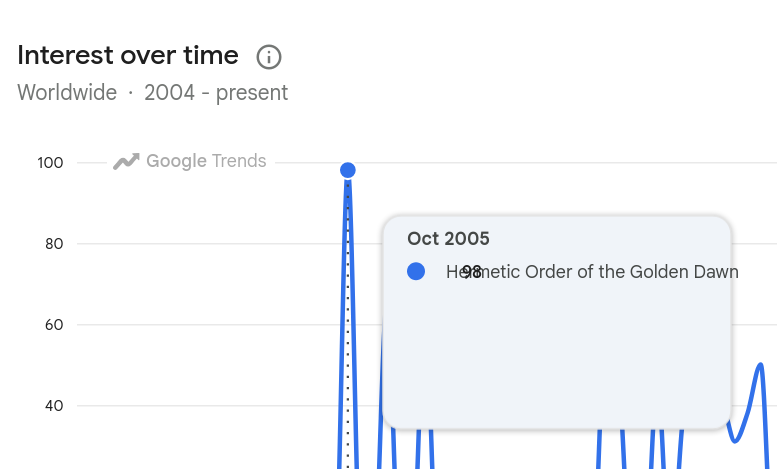Click the 40 y-axis label

click(x=54, y=406)
